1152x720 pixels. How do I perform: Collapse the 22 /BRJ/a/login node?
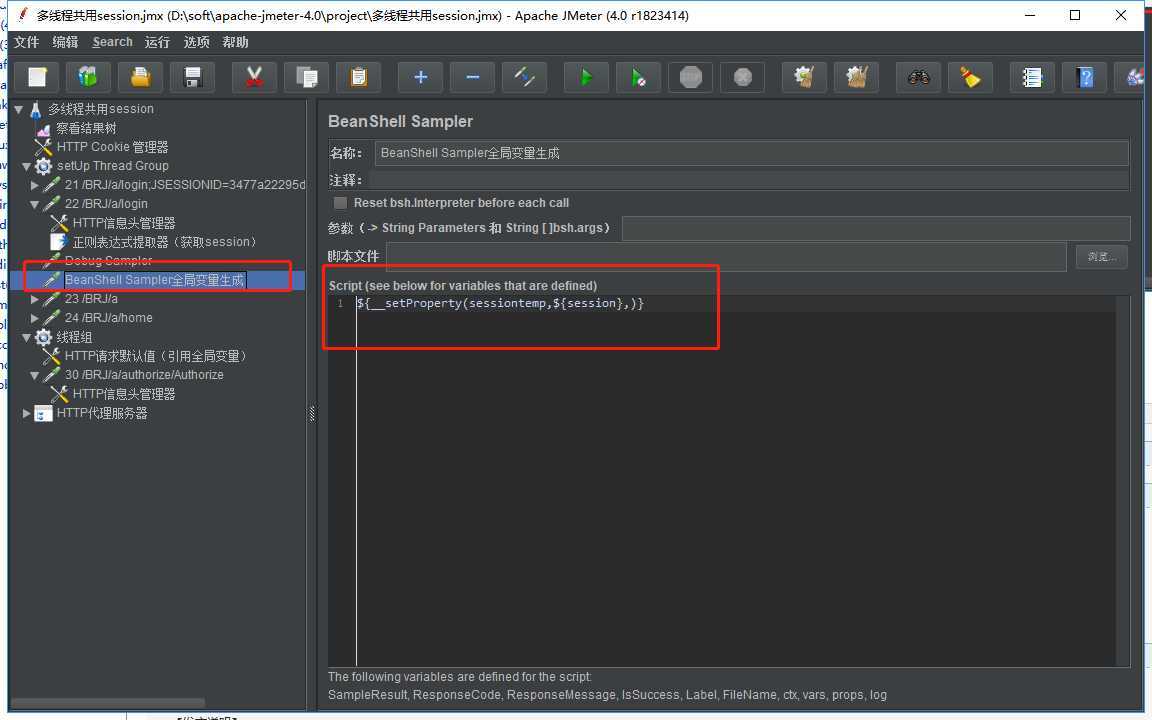tap(35, 204)
